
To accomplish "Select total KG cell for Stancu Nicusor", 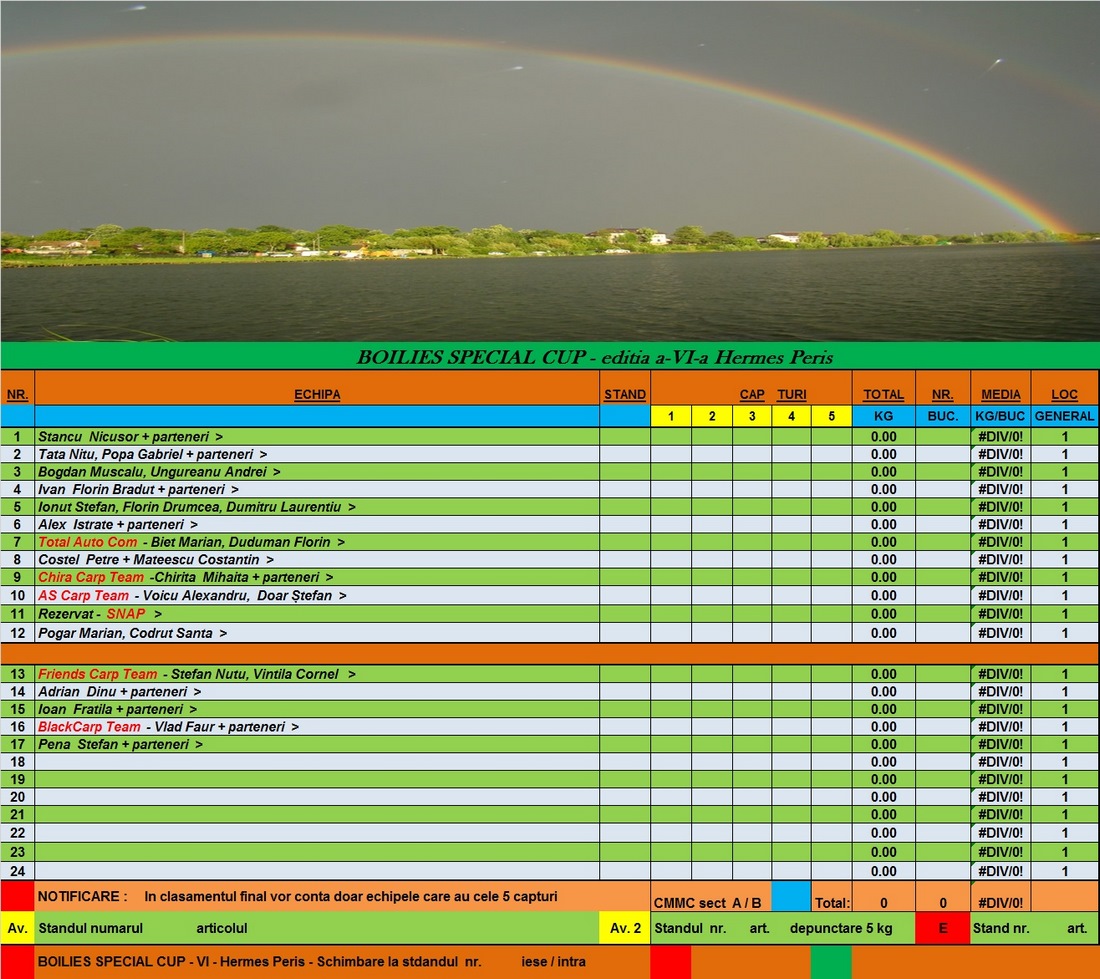I will [883, 437].
